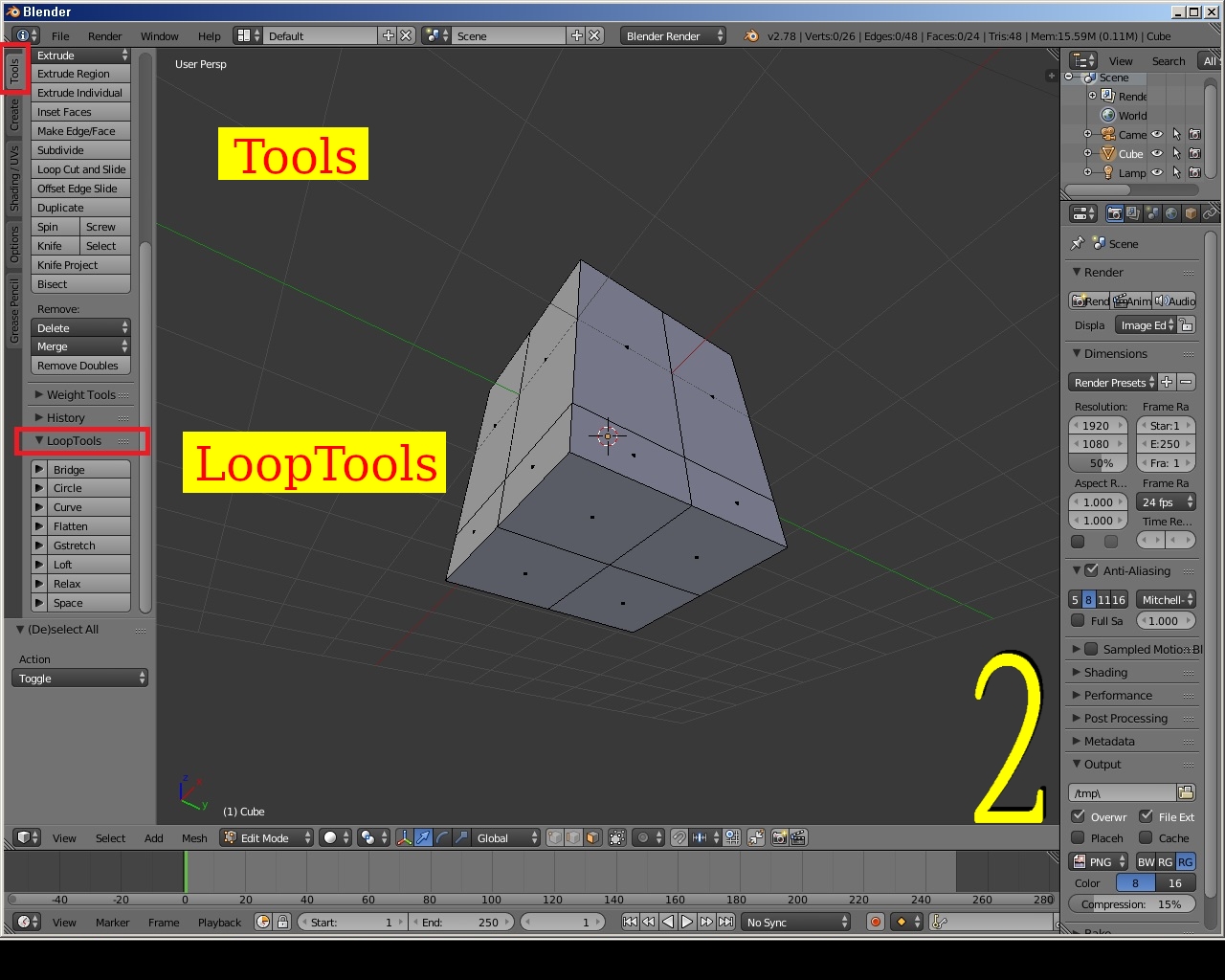Switch to edge select mode
This screenshot has height=980, width=1225.
(574, 837)
